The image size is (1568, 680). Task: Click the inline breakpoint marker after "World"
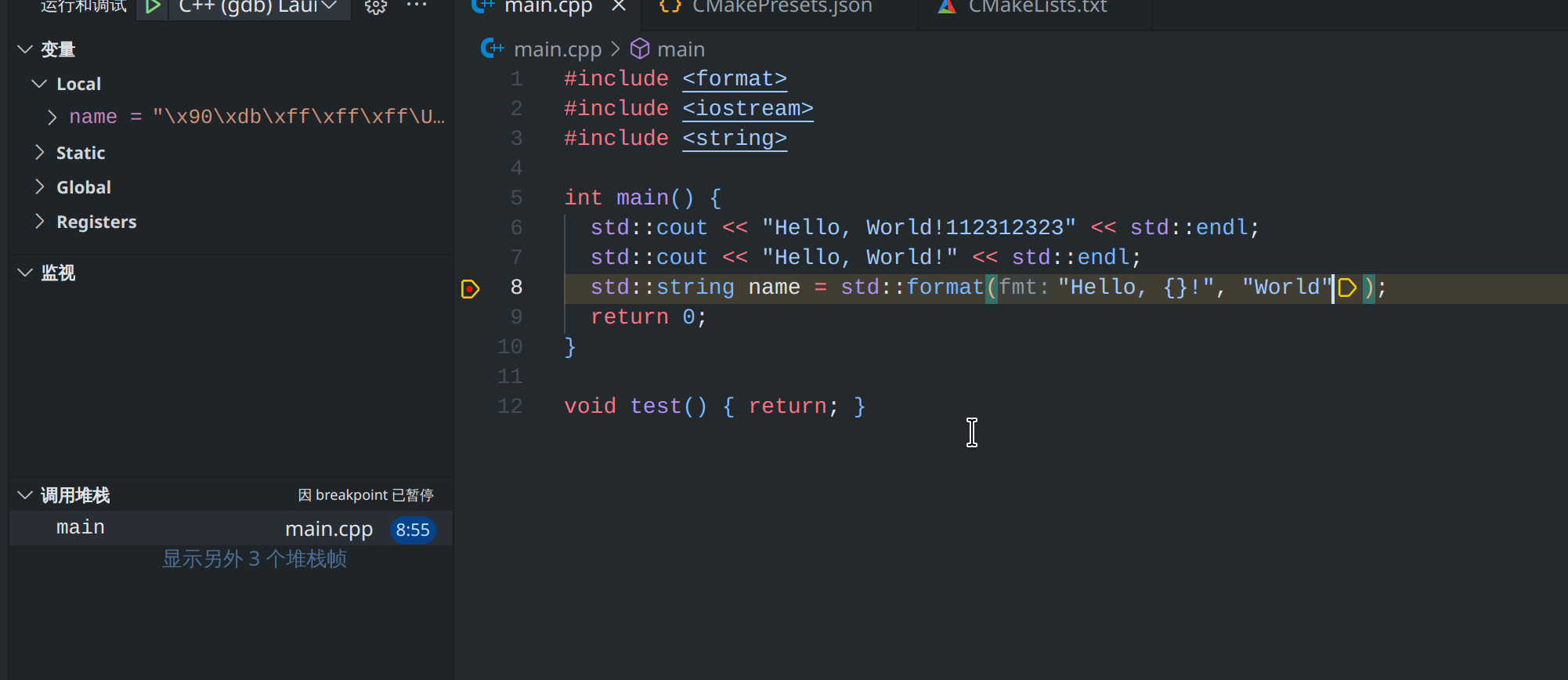pyautogui.click(x=1347, y=288)
